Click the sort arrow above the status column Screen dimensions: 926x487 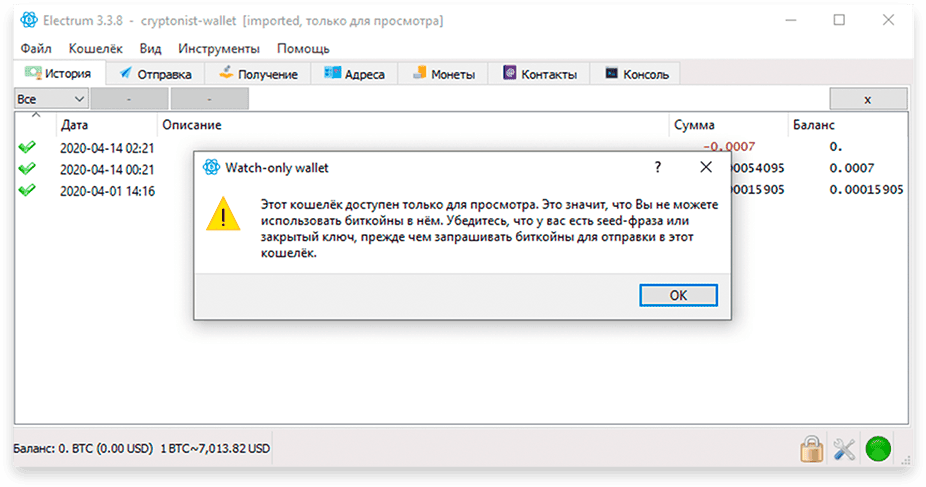point(36,115)
